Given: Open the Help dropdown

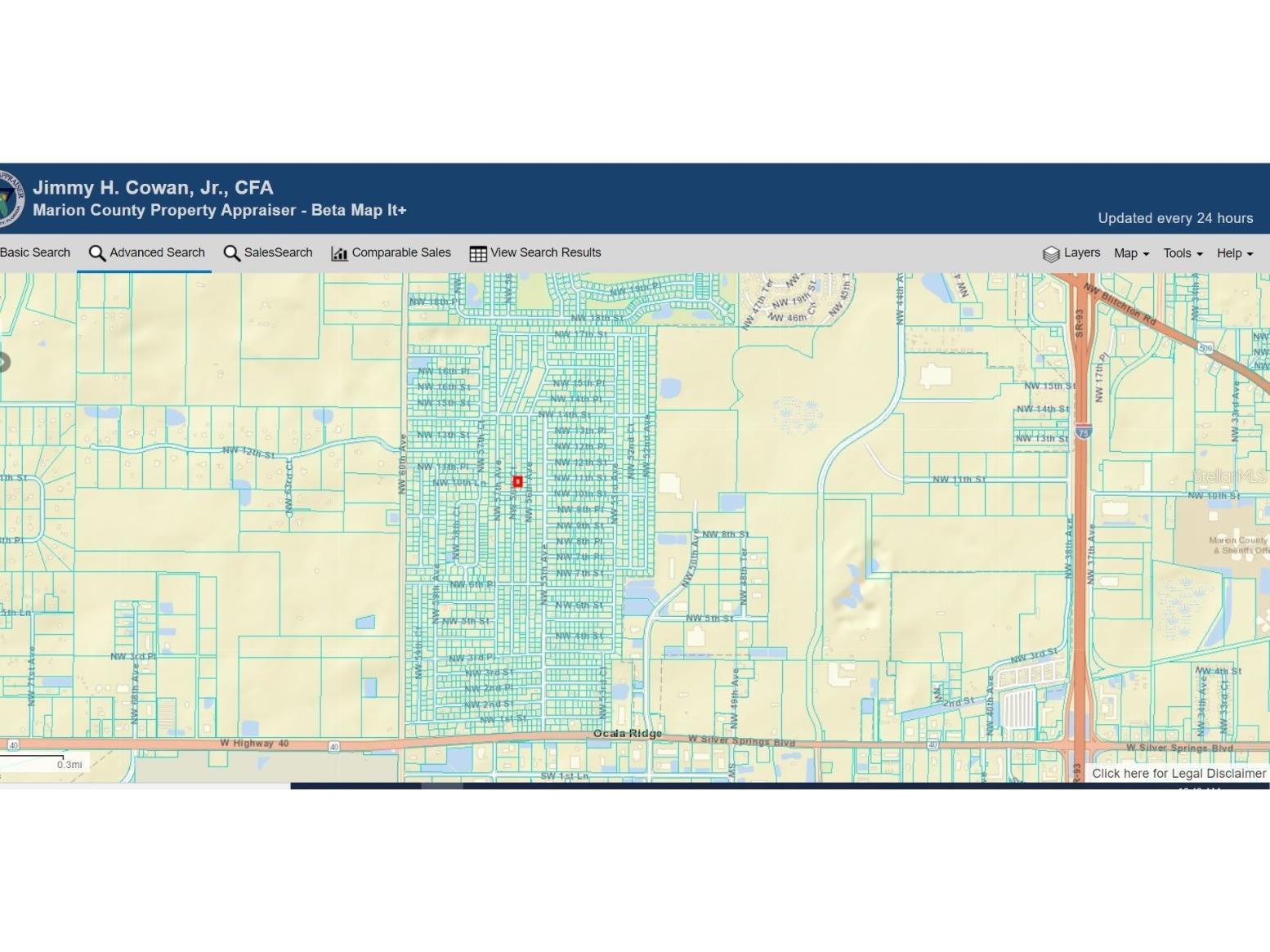Looking at the screenshot, I should 1234,253.
